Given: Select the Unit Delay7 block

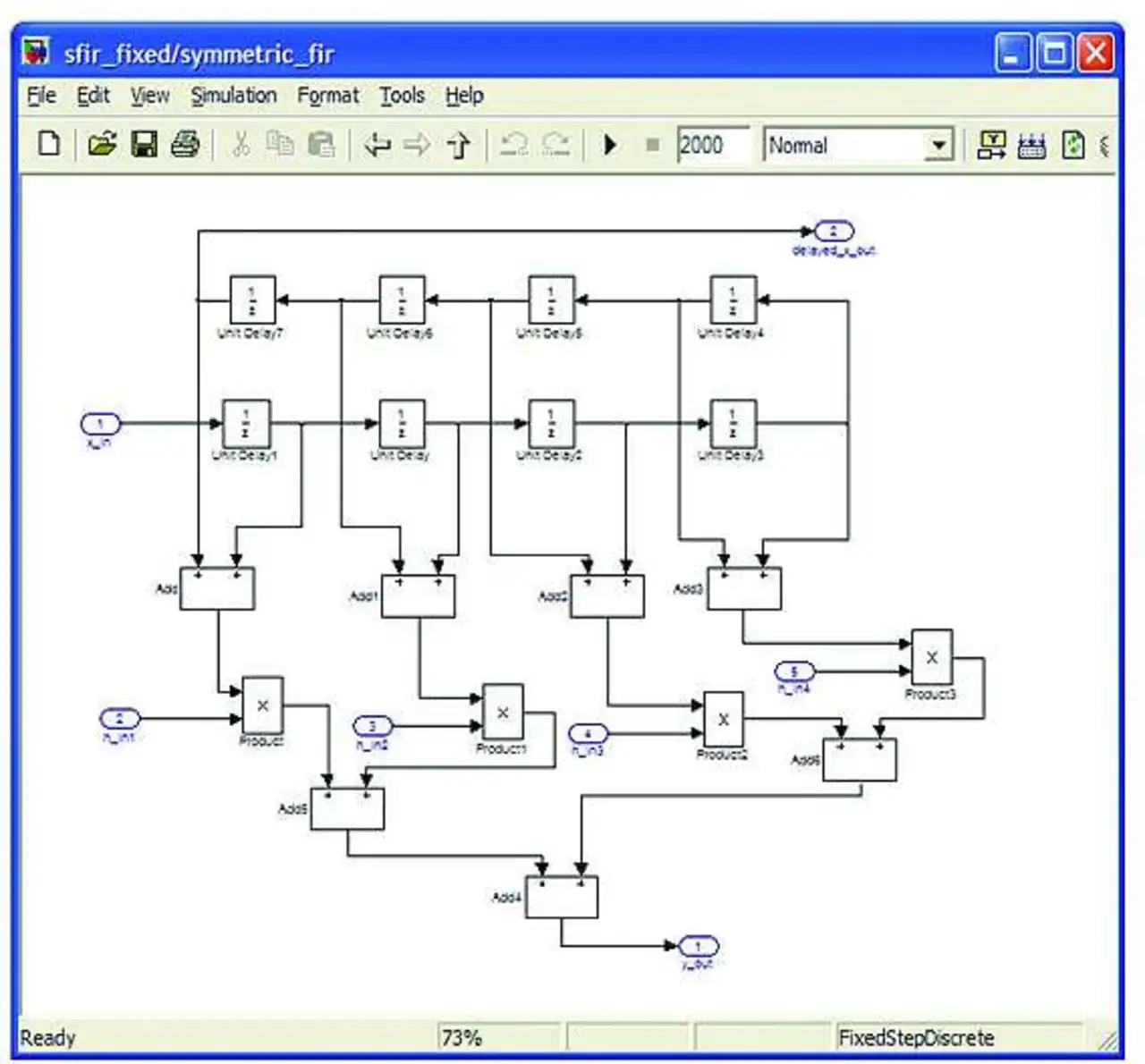Looking at the screenshot, I should pos(252,300).
